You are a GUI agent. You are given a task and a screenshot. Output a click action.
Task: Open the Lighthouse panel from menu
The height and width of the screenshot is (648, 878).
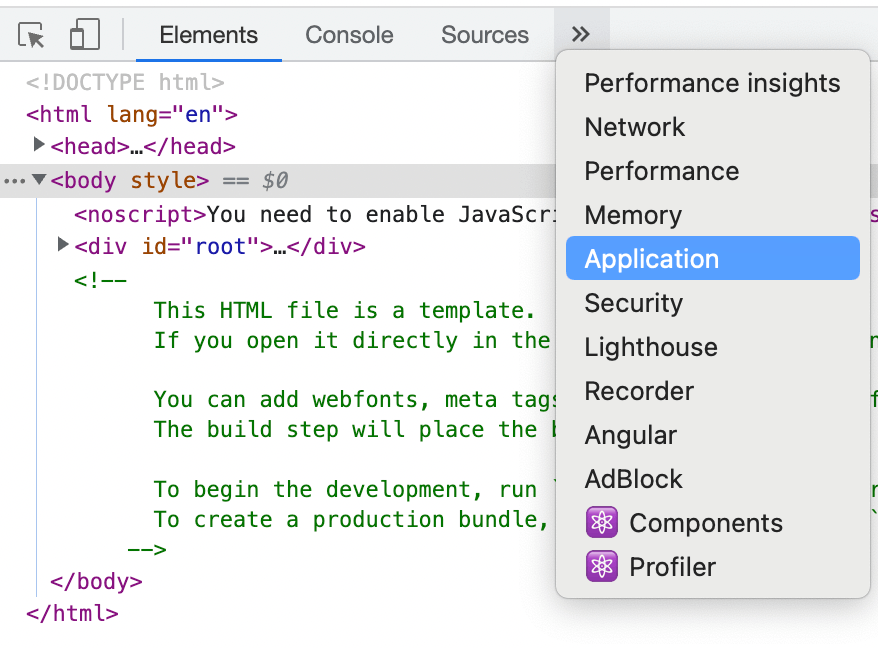[x=651, y=347]
